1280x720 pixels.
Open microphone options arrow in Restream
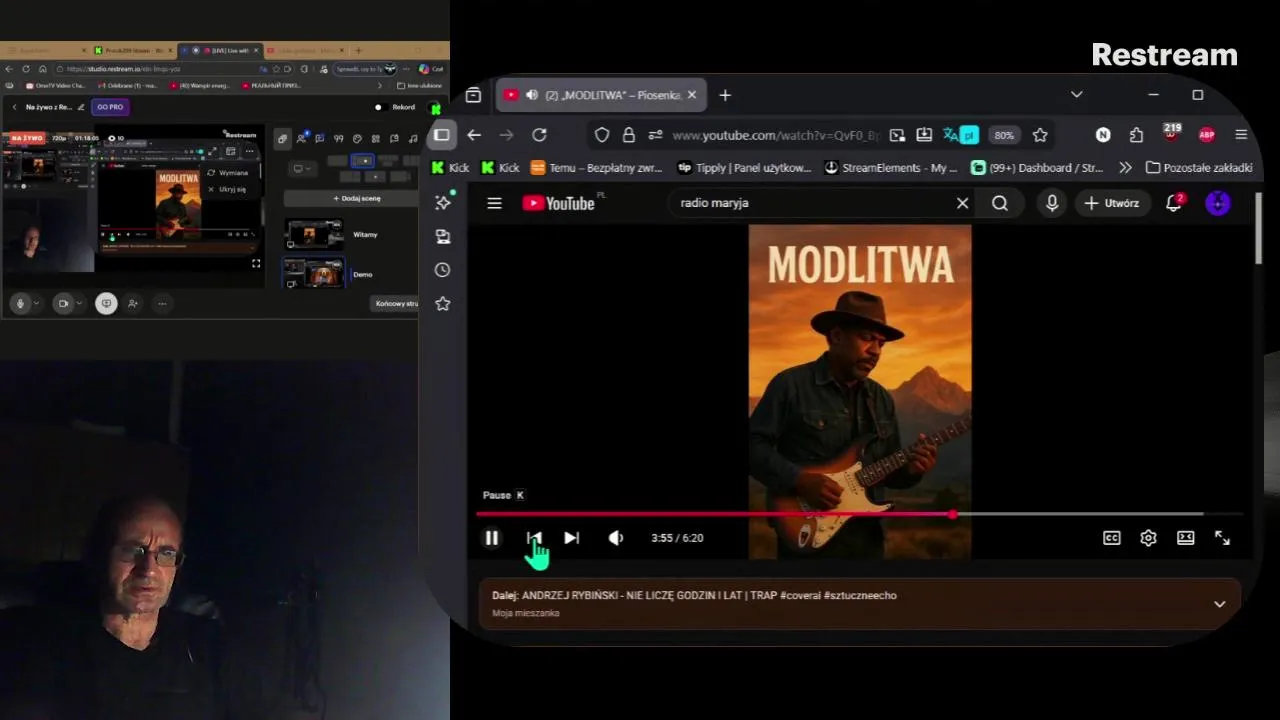pos(37,303)
